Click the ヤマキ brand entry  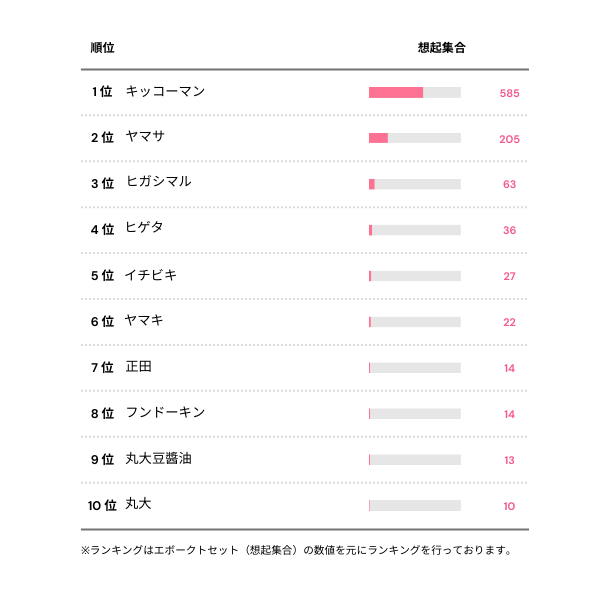click(144, 321)
